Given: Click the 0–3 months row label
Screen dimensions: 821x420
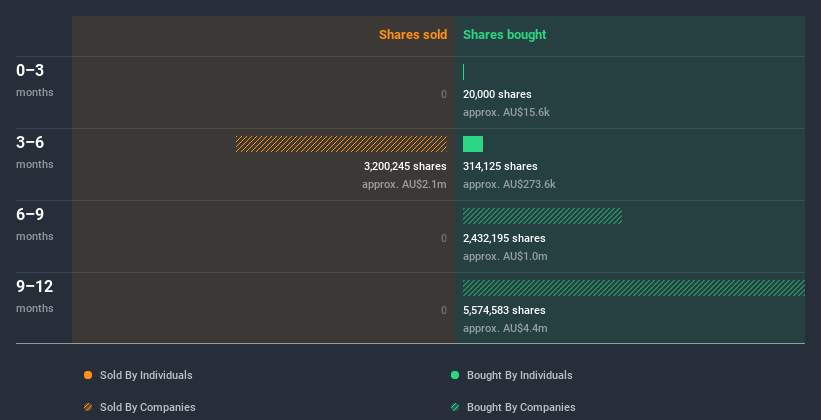Looking at the screenshot, I should click(x=35, y=80).
